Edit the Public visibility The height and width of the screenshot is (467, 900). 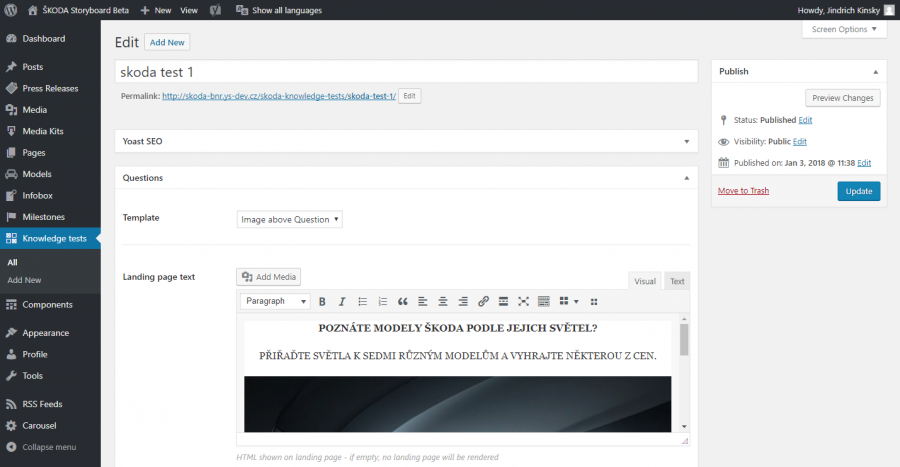pyautogui.click(x=800, y=142)
